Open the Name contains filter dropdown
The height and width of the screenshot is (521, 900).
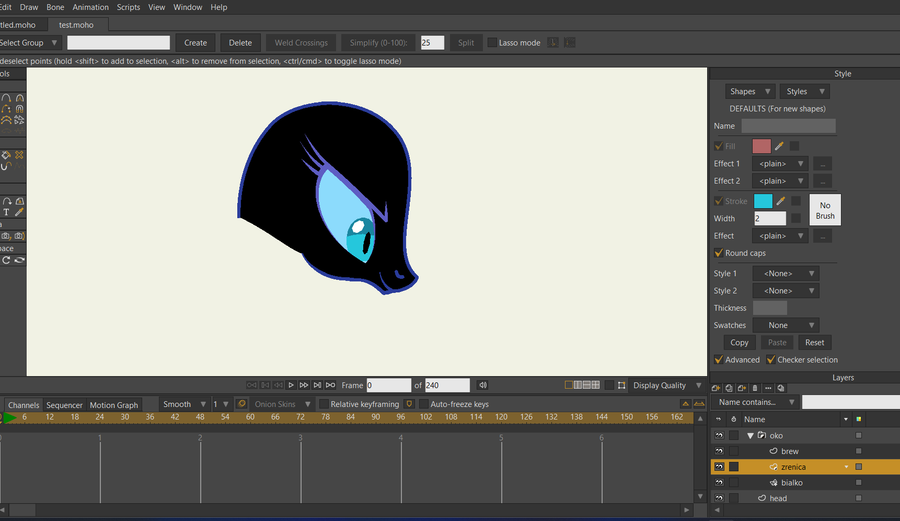[x=755, y=402]
